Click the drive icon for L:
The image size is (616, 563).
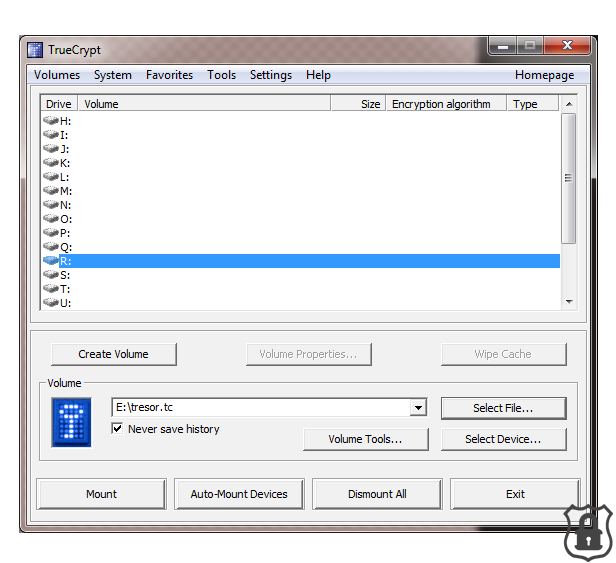click(x=51, y=176)
